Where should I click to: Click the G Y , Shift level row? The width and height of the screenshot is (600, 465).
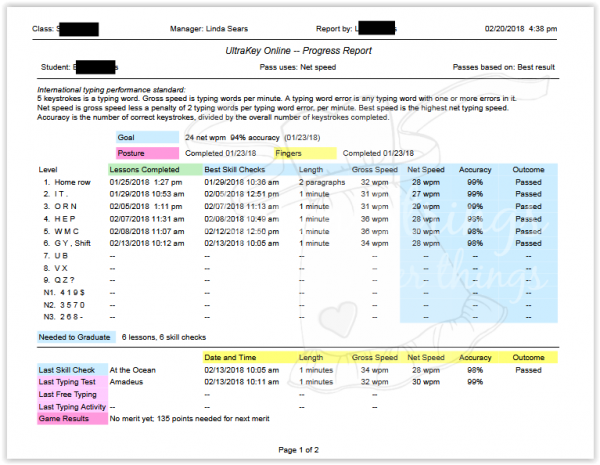pyautogui.click(x=76, y=242)
